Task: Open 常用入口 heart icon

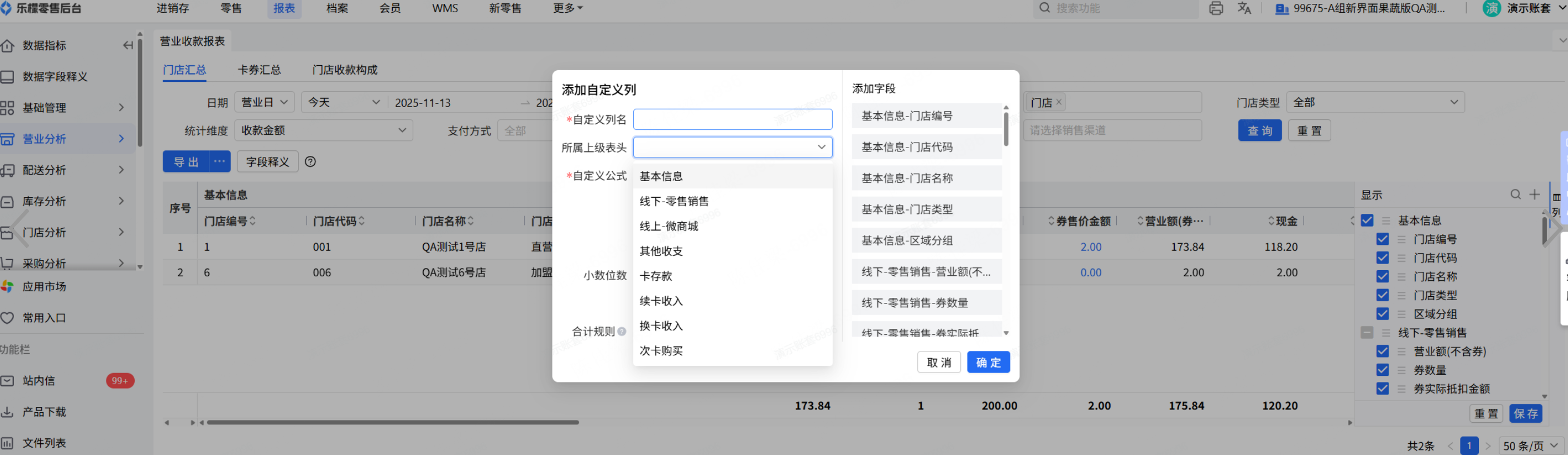Action: point(7,318)
